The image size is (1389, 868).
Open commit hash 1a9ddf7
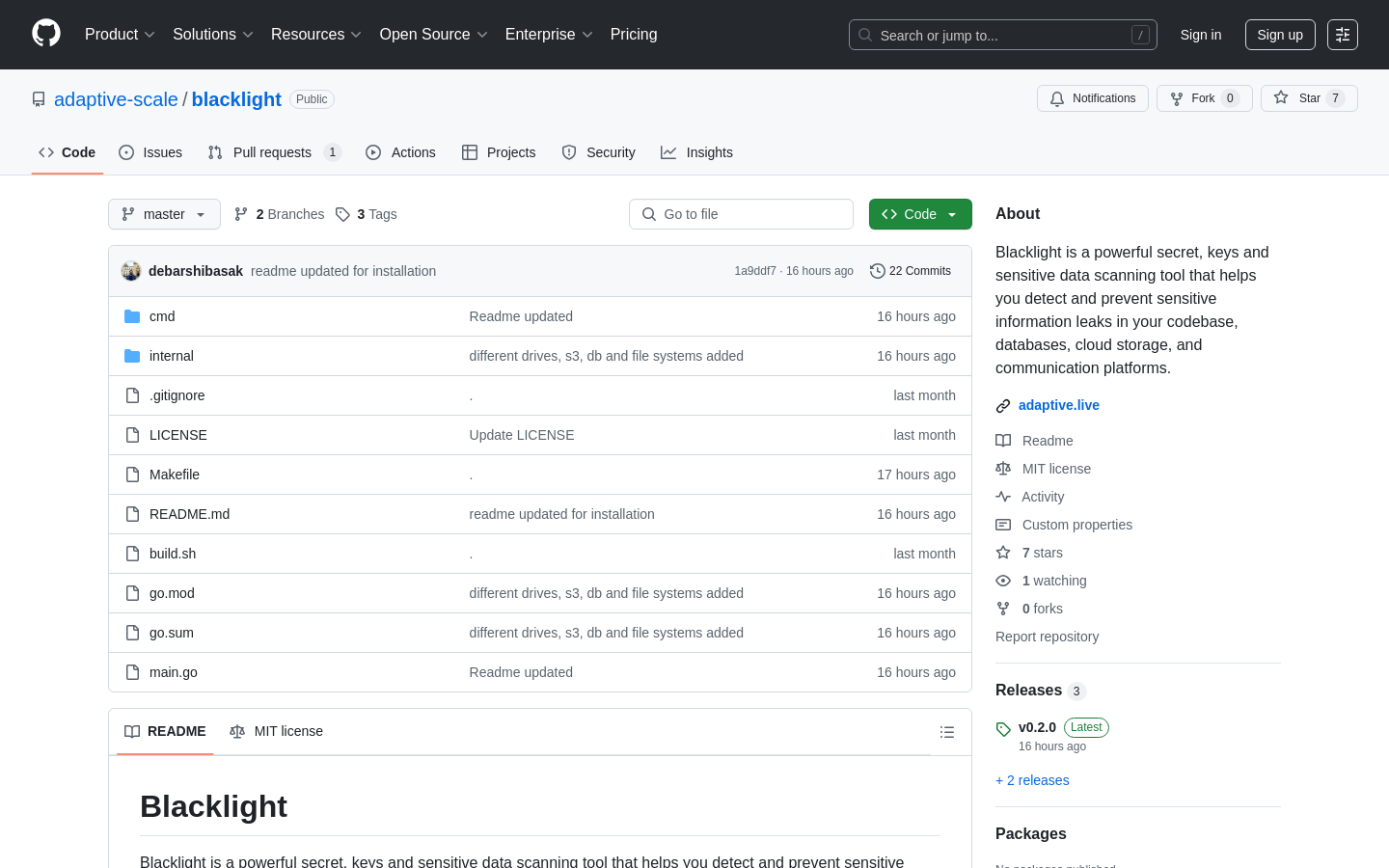755,271
